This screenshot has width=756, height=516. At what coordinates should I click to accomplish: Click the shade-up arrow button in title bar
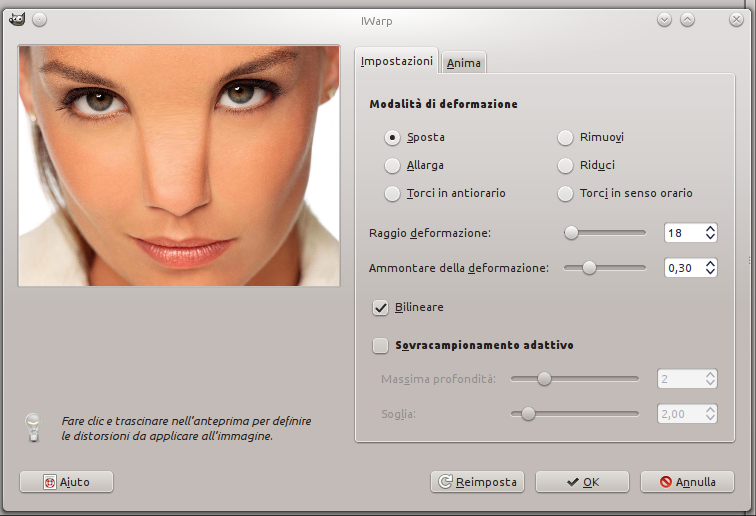[x=688, y=20]
